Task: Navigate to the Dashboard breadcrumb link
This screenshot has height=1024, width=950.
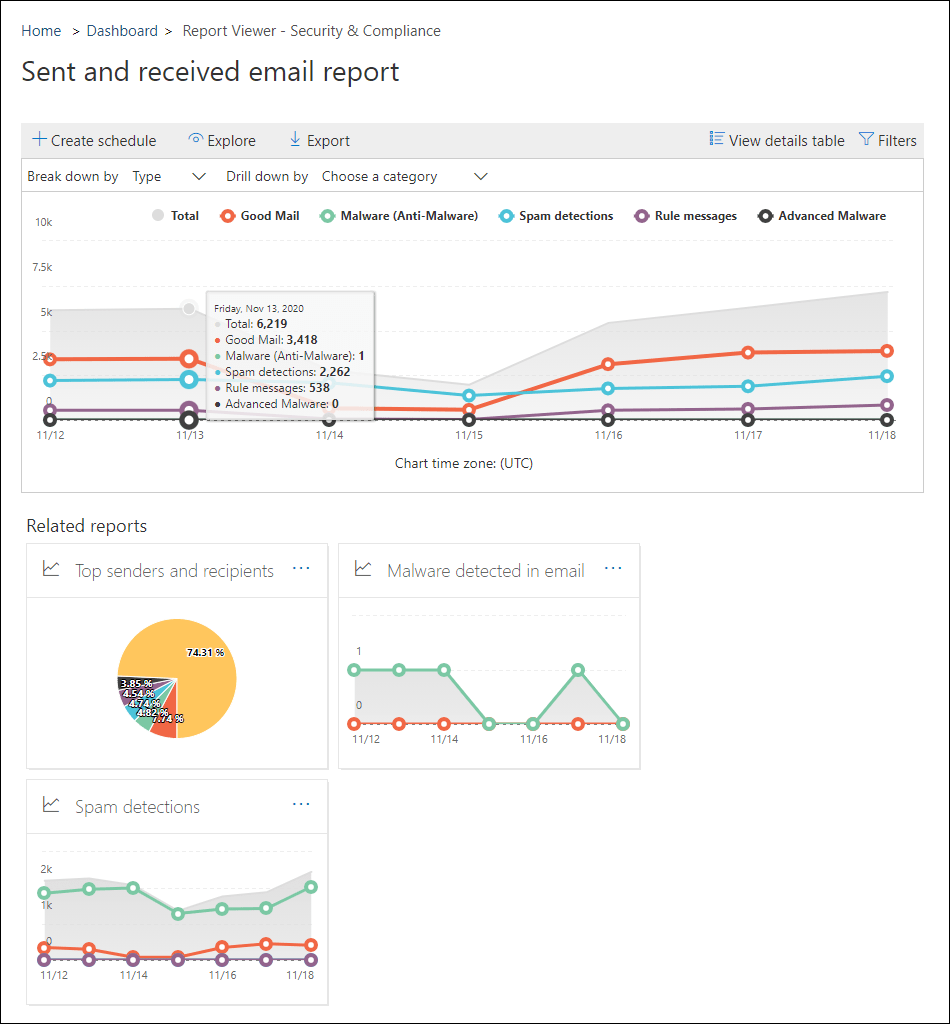Action: [x=122, y=31]
